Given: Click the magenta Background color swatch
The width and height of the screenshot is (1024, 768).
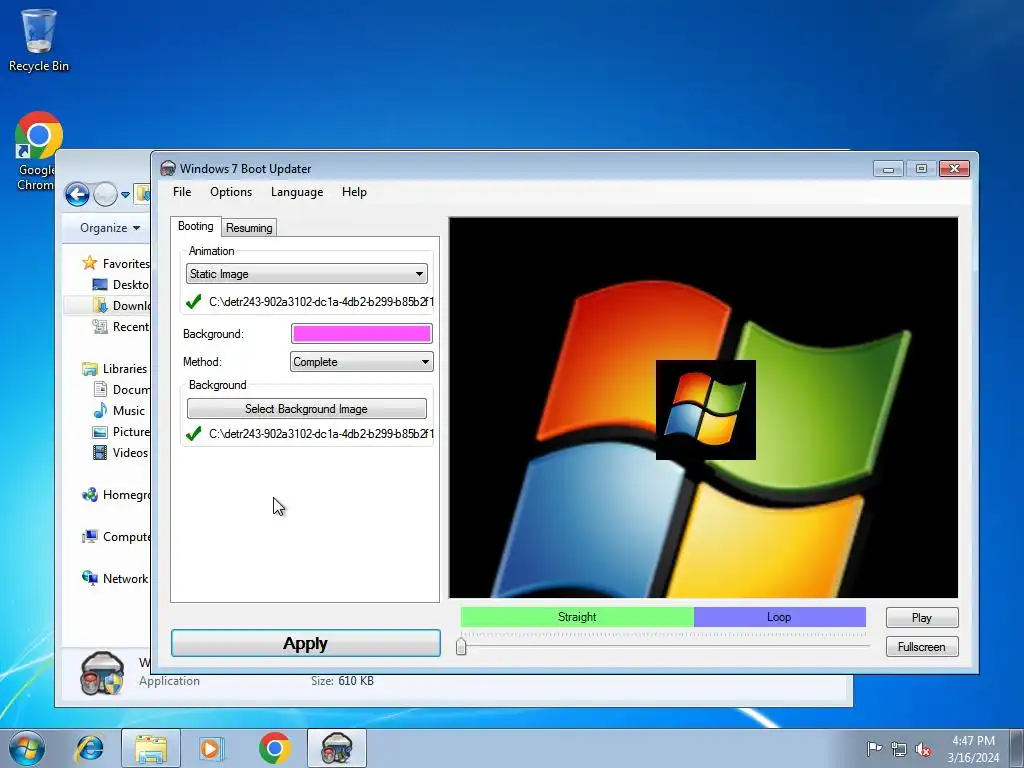Looking at the screenshot, I should pos(362,334).
